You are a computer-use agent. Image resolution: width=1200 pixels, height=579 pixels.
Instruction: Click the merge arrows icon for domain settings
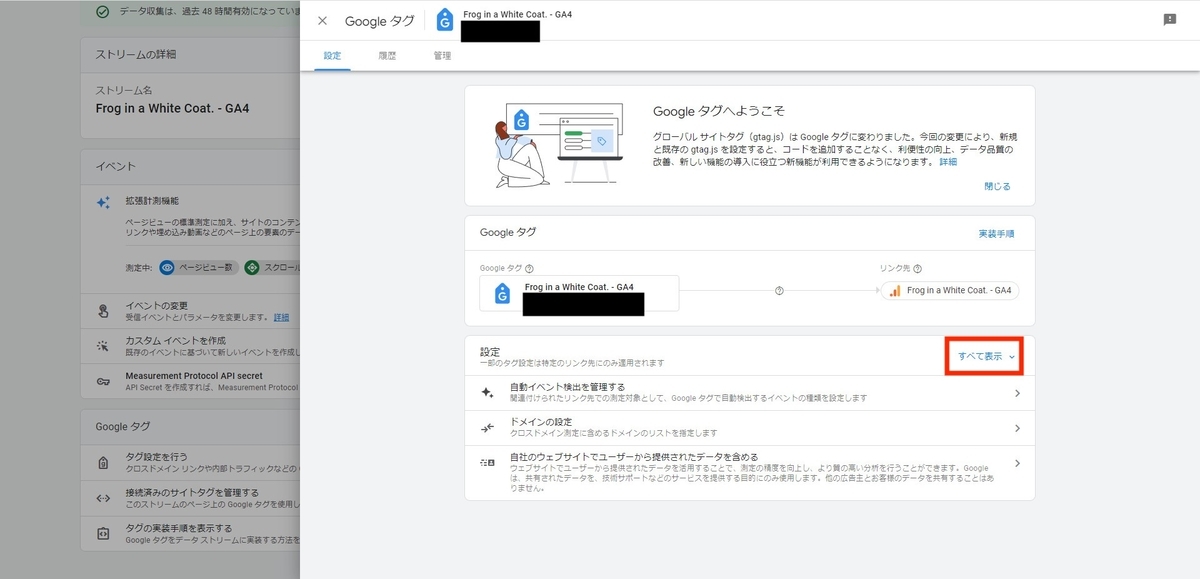(x=487, y=428)
